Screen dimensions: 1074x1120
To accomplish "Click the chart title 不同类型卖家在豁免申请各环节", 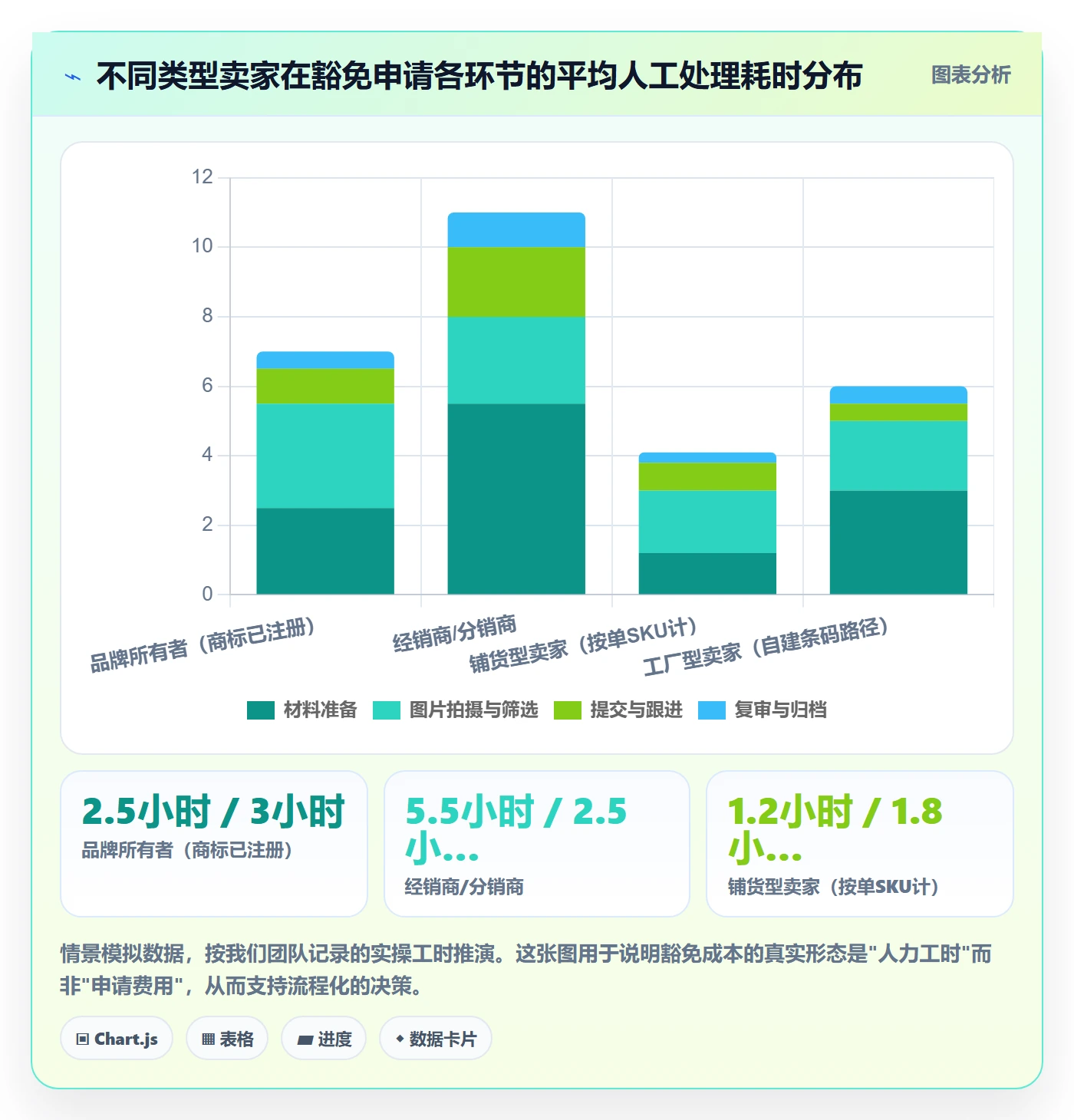I will coord(479,76).
